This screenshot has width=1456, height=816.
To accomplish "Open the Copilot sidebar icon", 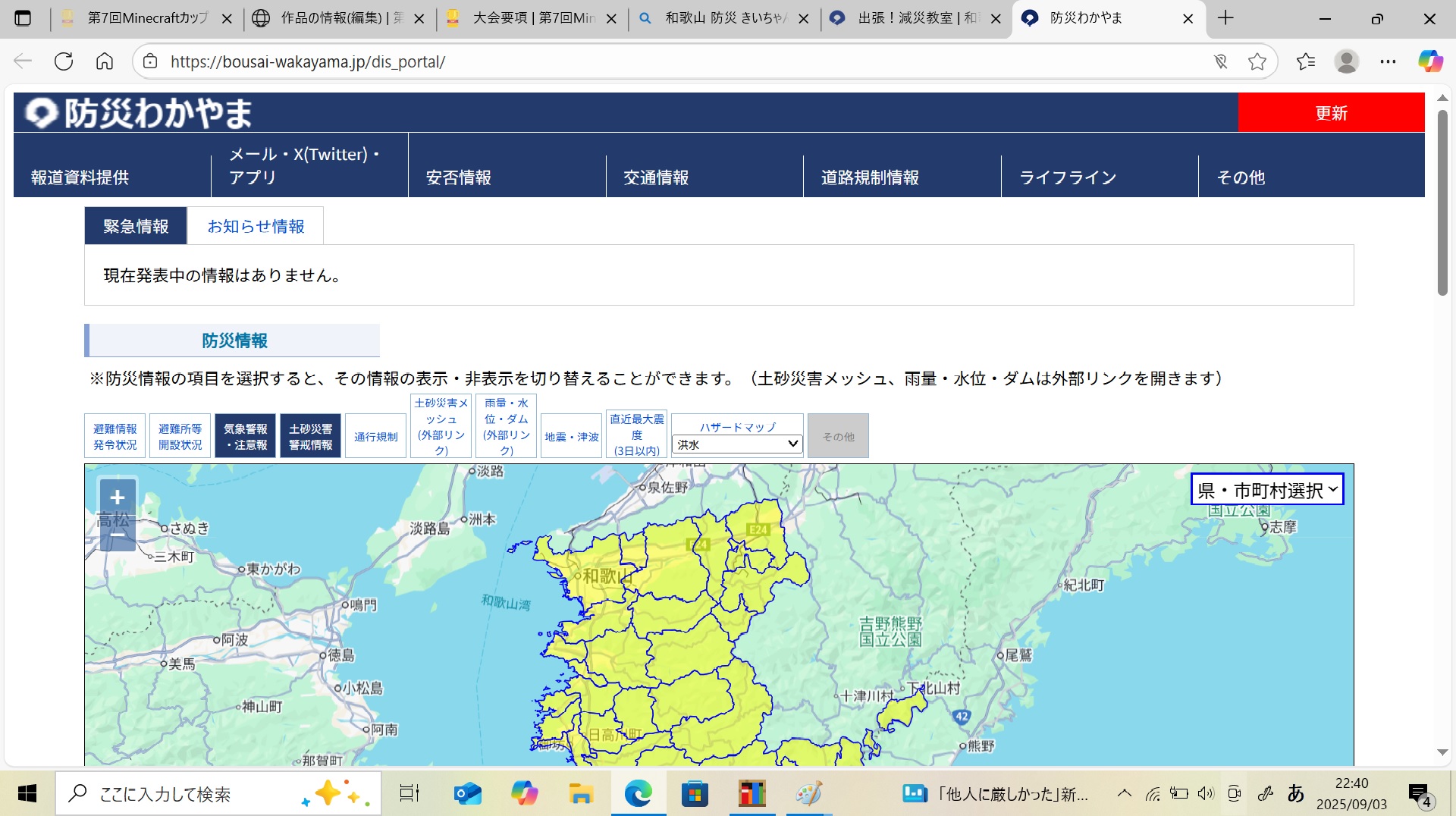I will [1430, 61].
